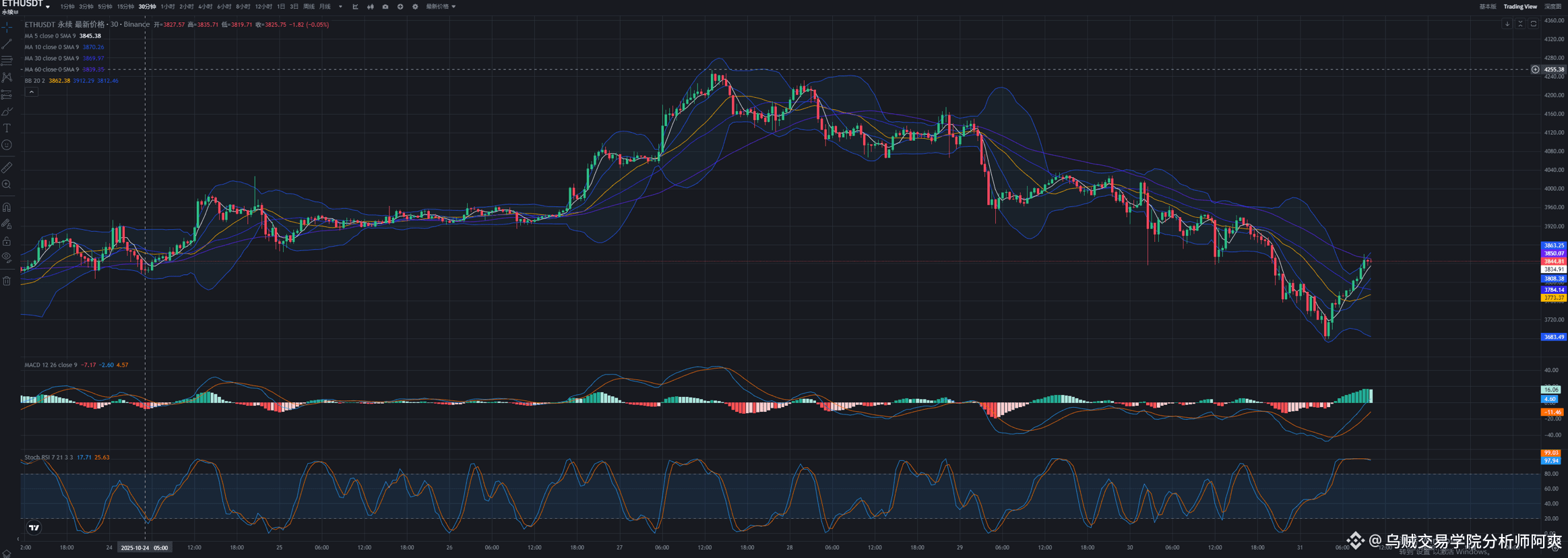
Task: Click the MA 60 close indicator legend
Action: tap(64, 69)
